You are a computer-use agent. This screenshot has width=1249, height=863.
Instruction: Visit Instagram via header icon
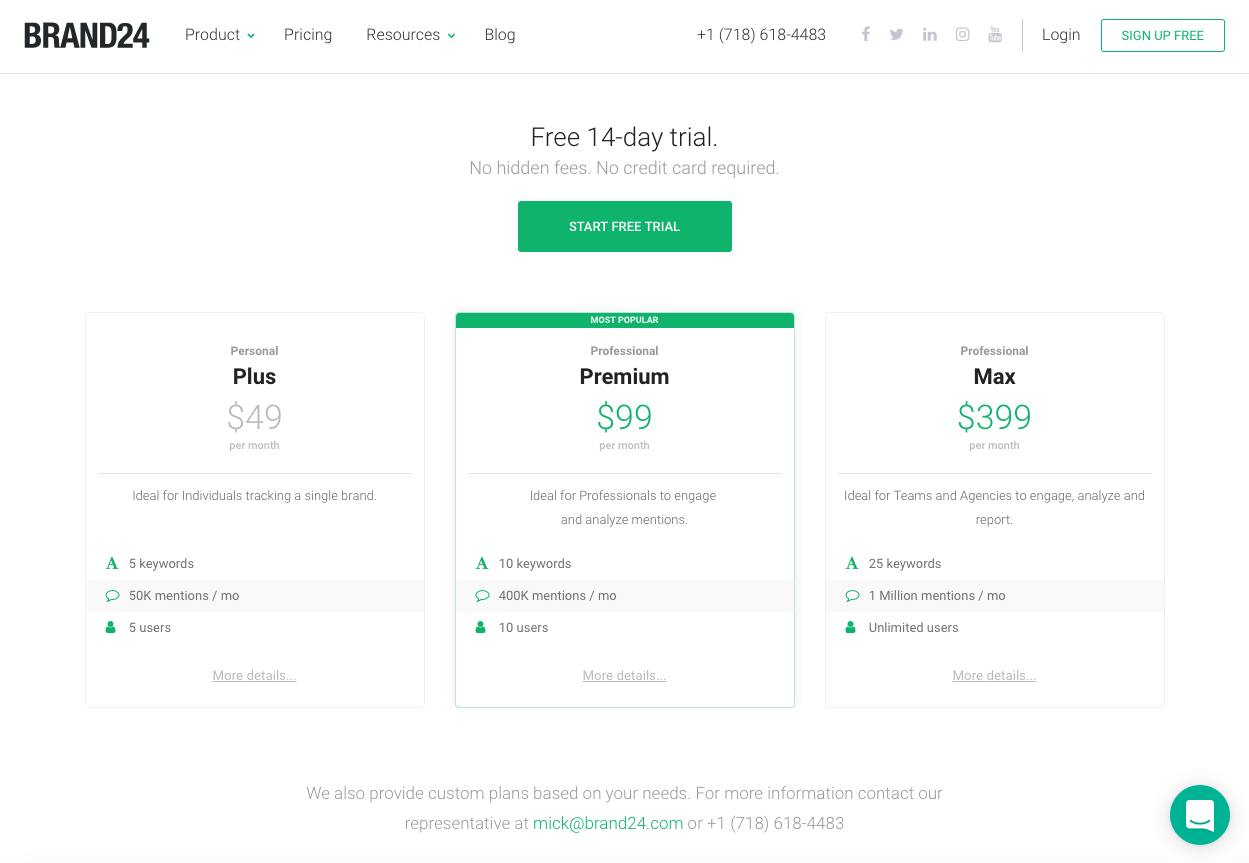click(x=962, y=35)
